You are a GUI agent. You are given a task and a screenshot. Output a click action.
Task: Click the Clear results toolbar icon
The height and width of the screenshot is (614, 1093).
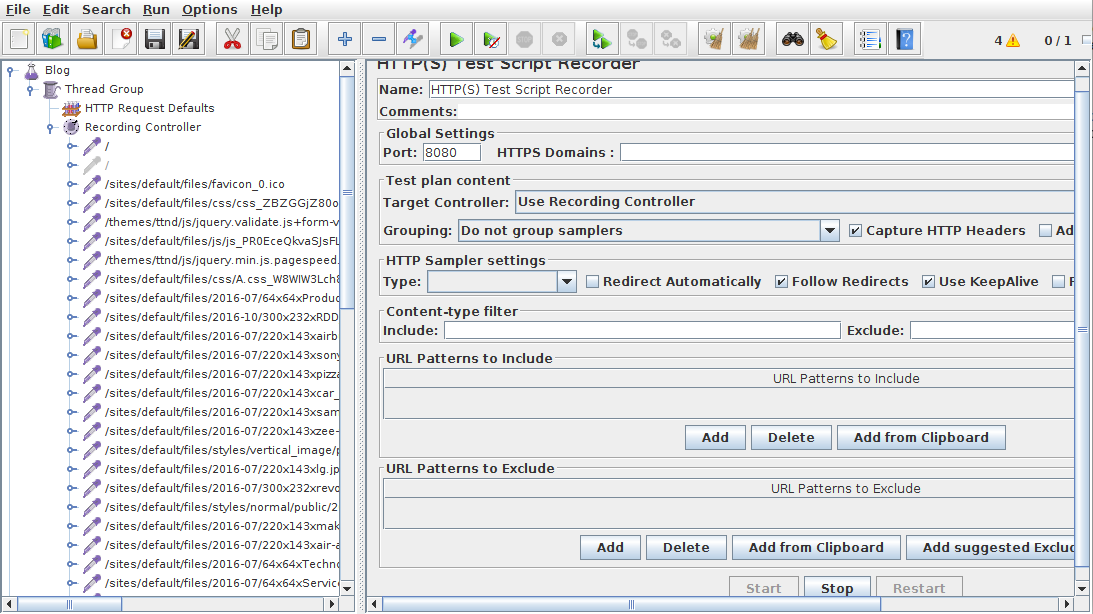[x=714, y=39]
